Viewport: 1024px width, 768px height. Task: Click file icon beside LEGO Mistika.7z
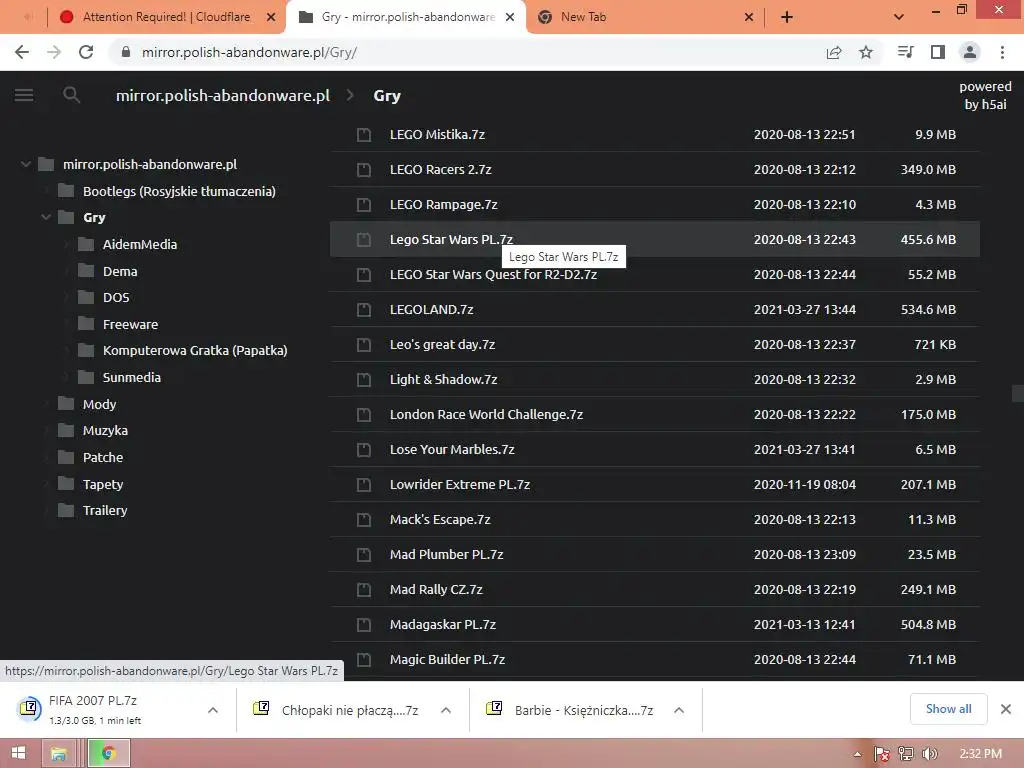(364, 135)
